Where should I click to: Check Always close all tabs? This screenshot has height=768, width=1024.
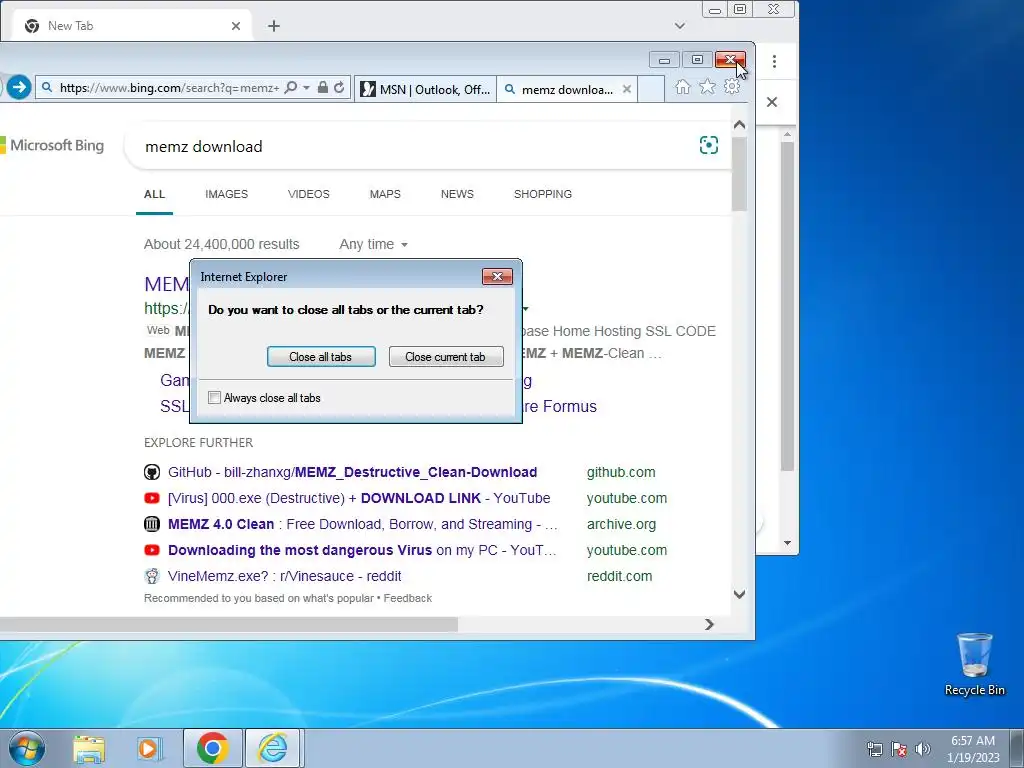tap(214, 398)
